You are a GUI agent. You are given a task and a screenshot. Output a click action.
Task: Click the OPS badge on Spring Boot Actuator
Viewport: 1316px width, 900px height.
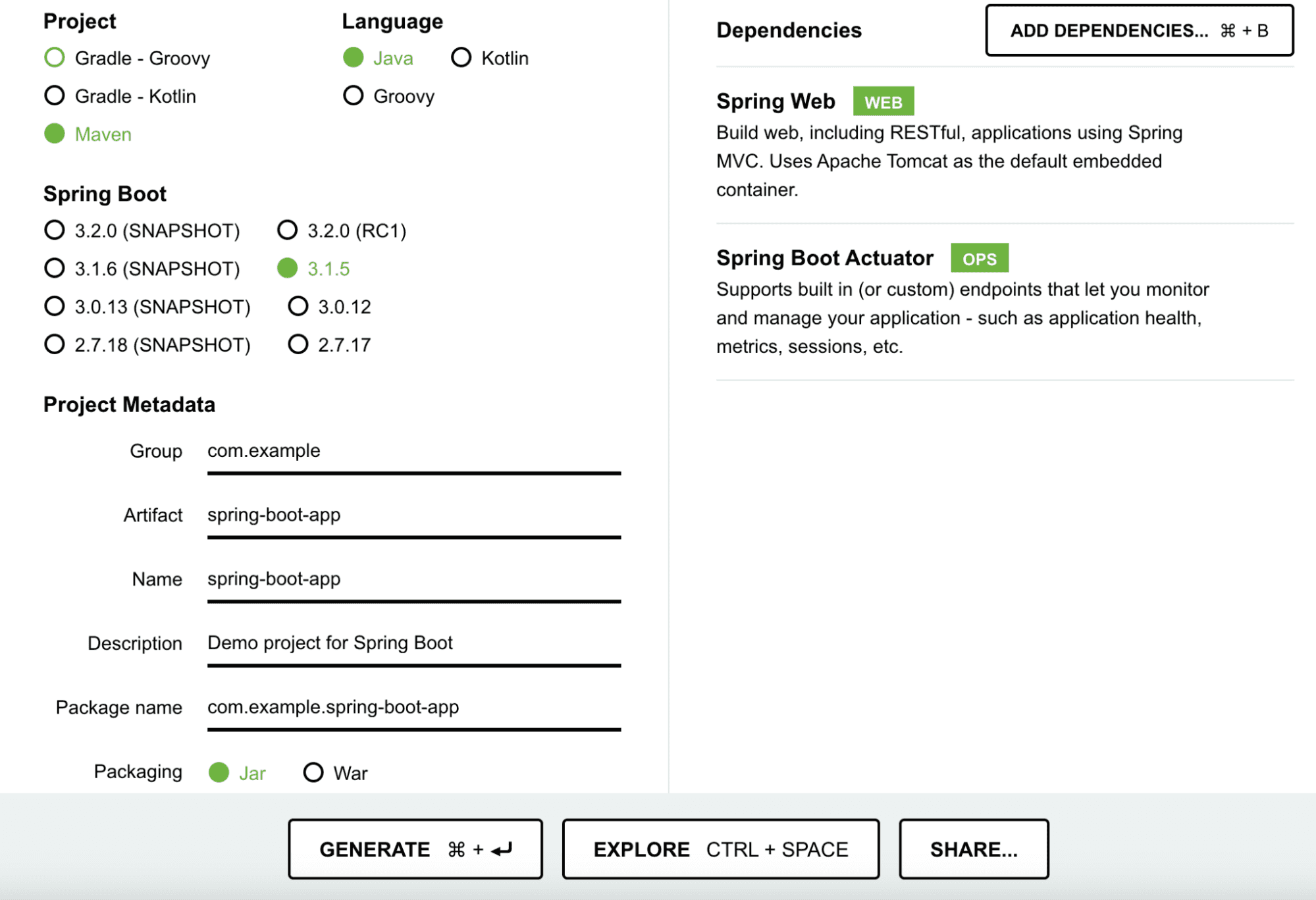980,257
